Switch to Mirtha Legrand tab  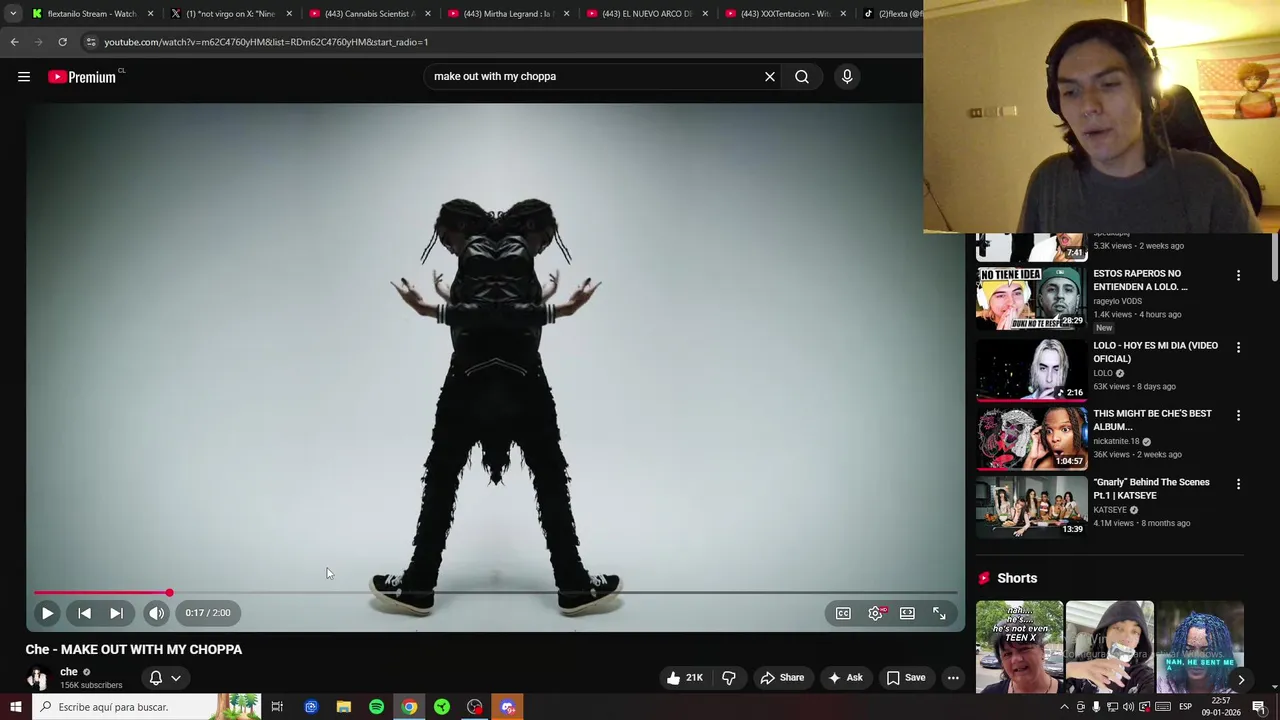[507, 14]
